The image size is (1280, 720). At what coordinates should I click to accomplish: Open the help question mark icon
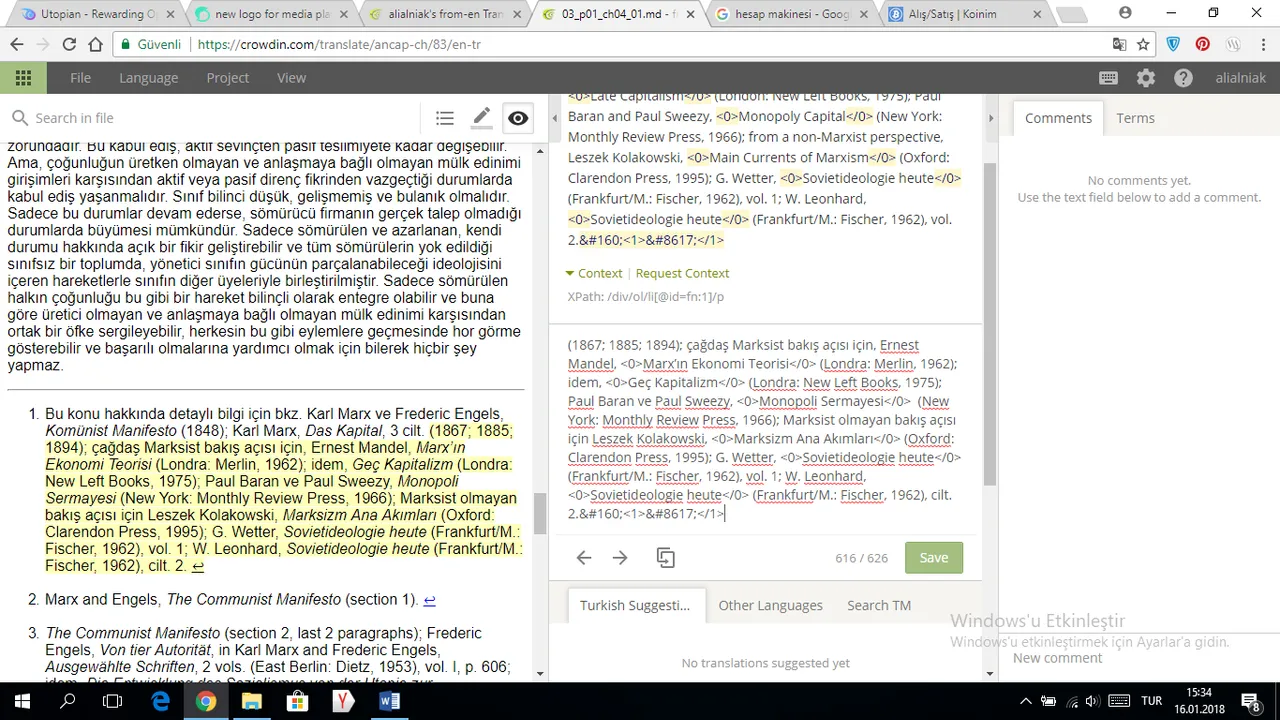pyautogui.click(x=1183, y=78)
